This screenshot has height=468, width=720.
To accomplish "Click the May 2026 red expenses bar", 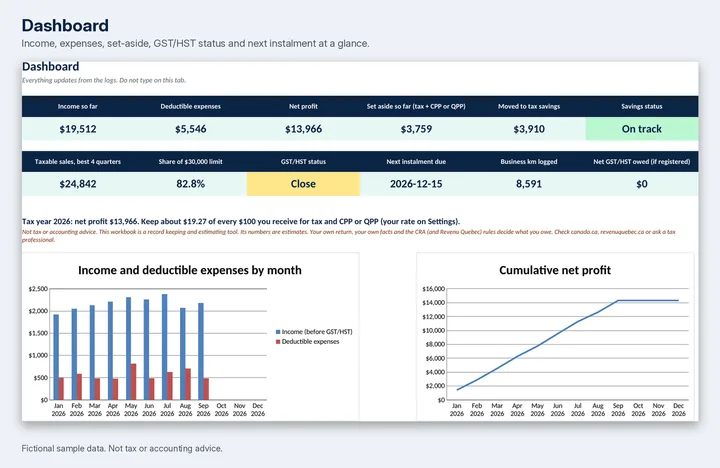I will [x=134, y=382].
